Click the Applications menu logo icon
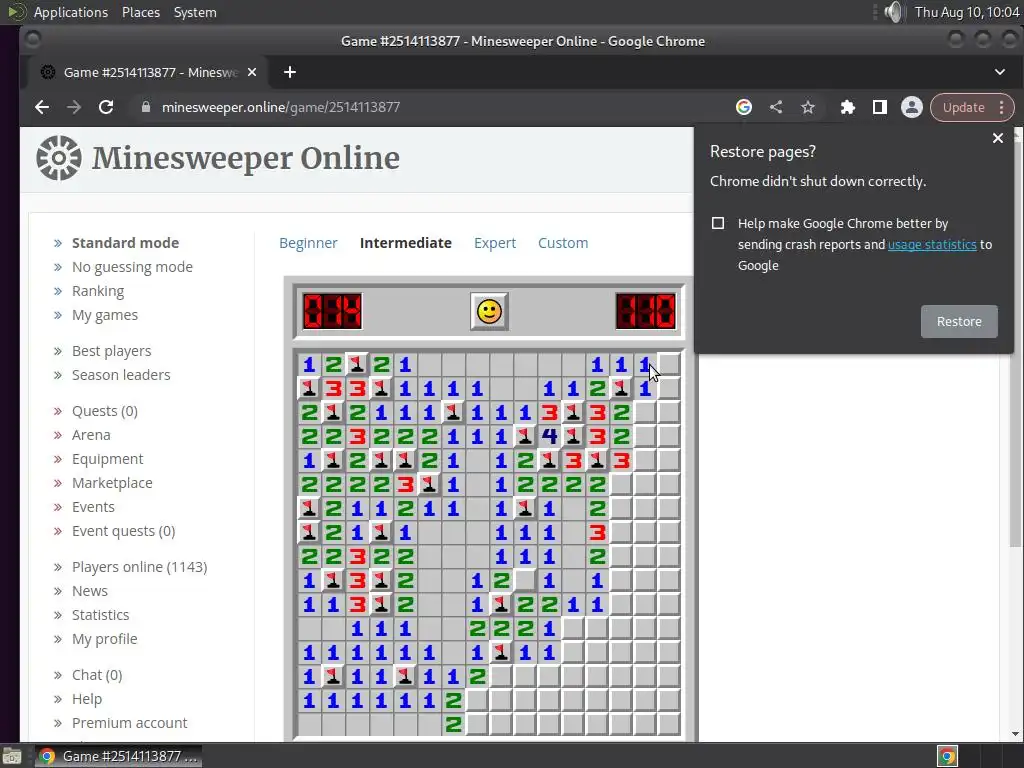1024x768 pixels. pos(17,12)
